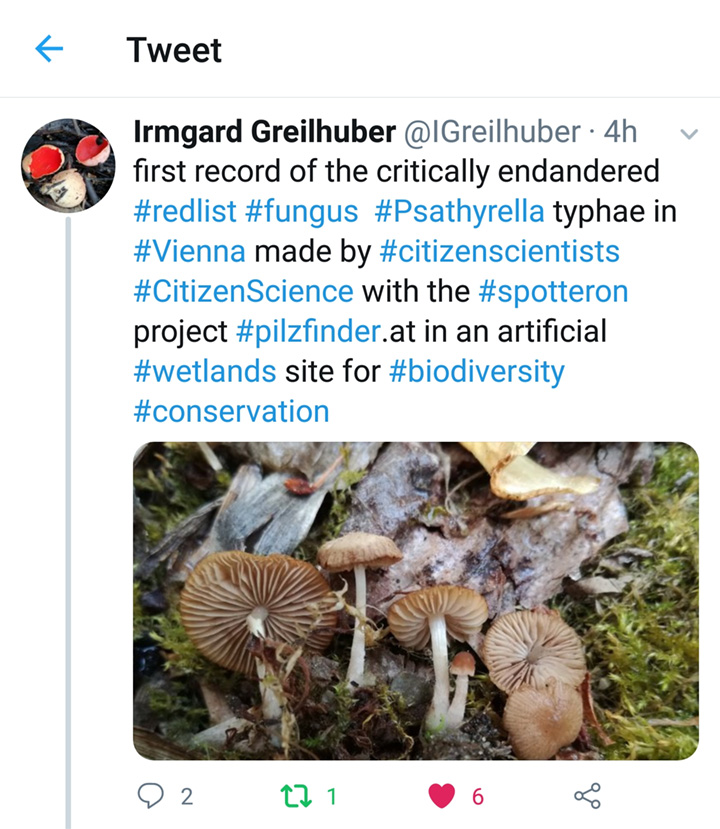Tap the back arrow icon
Screen dimensions: 720x829
[49, 49]
